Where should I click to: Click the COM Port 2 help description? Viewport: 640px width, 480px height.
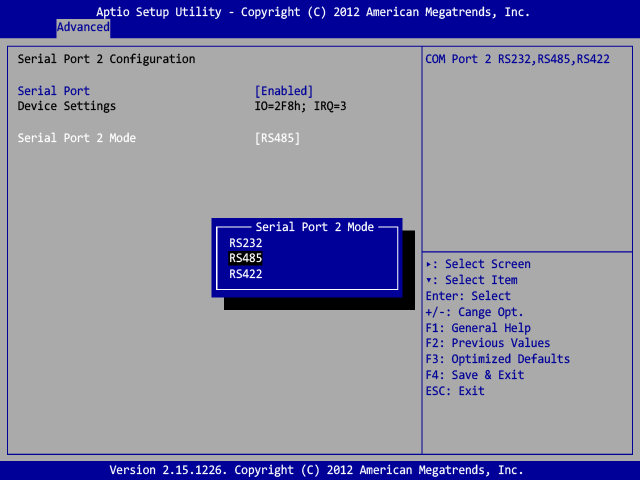pyautogui.click(x=517, y=59)
